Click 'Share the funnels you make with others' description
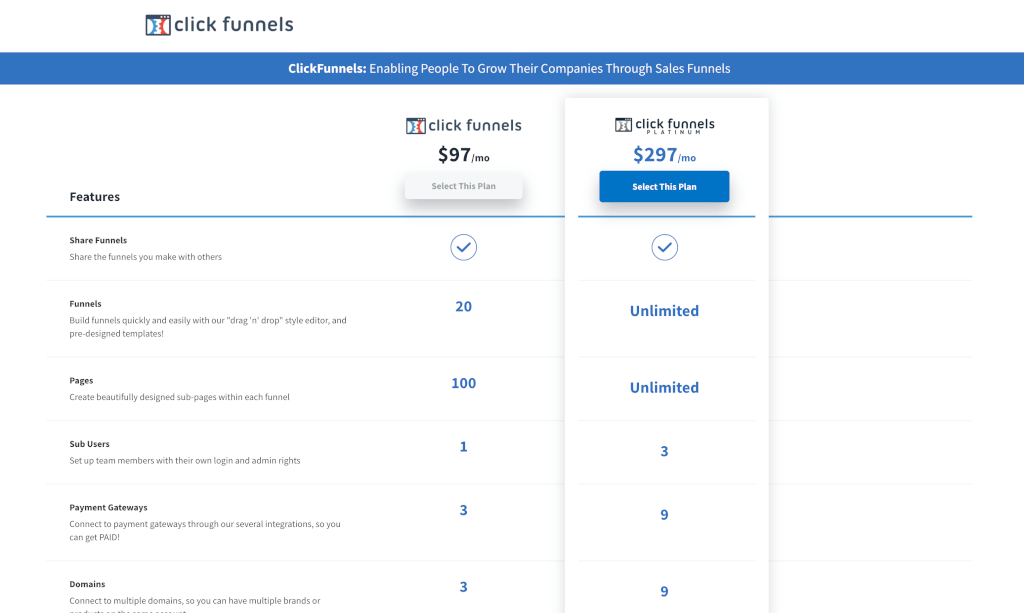1024x613 pixels. point(146,257)
